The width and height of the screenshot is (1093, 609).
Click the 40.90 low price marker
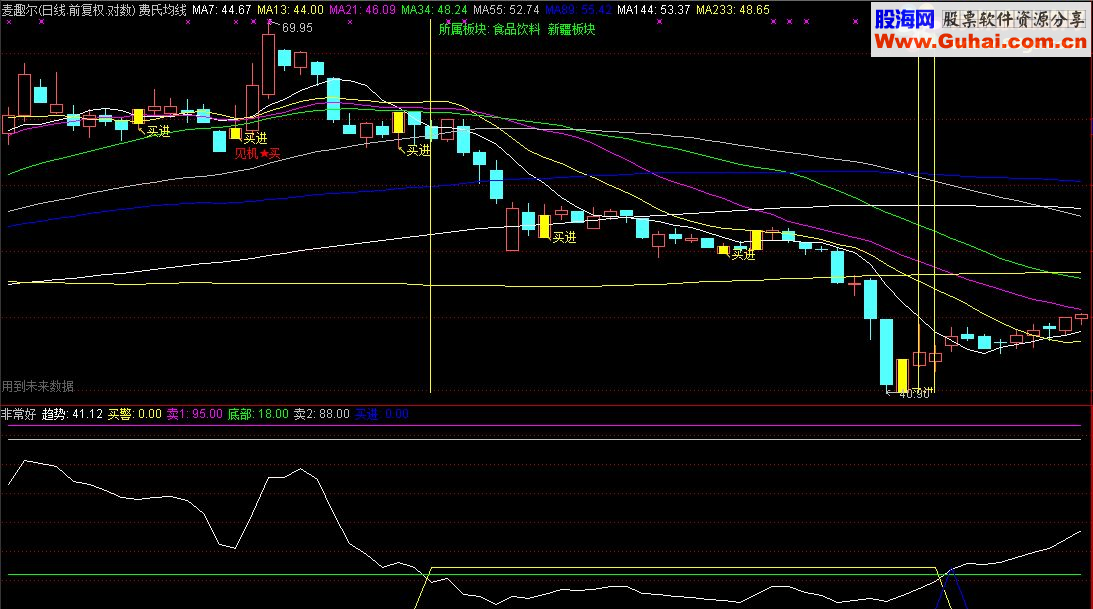[x=915, y=394]
